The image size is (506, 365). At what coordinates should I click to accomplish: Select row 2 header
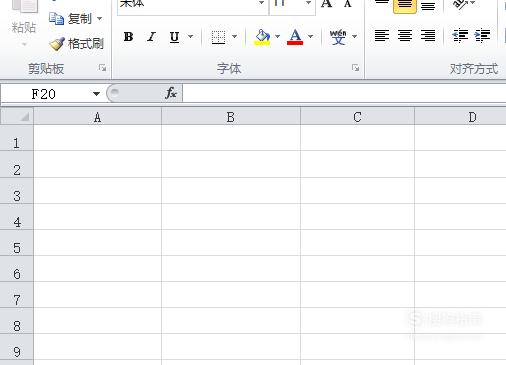point(17,164)
